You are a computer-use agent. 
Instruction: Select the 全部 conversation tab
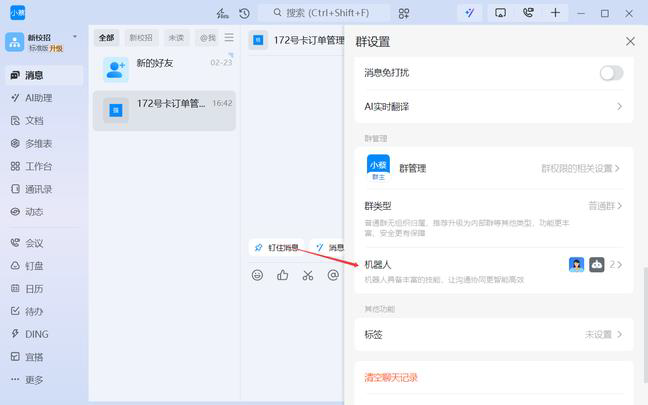106,38
